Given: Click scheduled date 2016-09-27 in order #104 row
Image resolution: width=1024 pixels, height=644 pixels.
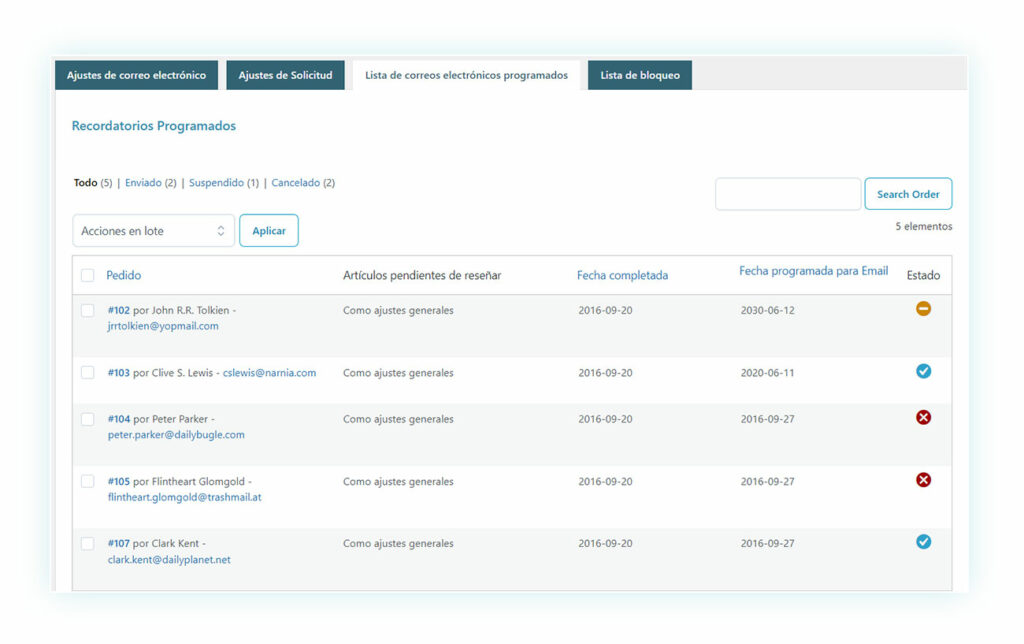Looking at the screenshot, I should click(x=767, y=419).
